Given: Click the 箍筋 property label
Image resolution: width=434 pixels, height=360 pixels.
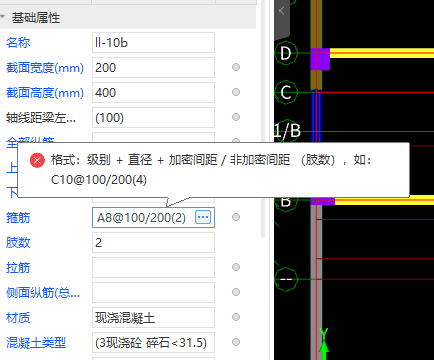Looking at the screenshot, I should coord(18,218).
